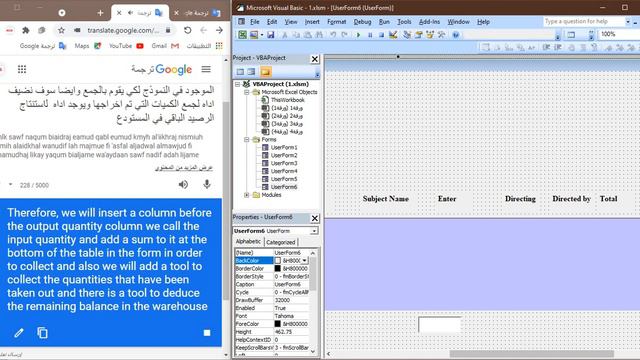Open the File menu in Visual Basic
Screen dimensions: 640x360
[x=255, y=22]
